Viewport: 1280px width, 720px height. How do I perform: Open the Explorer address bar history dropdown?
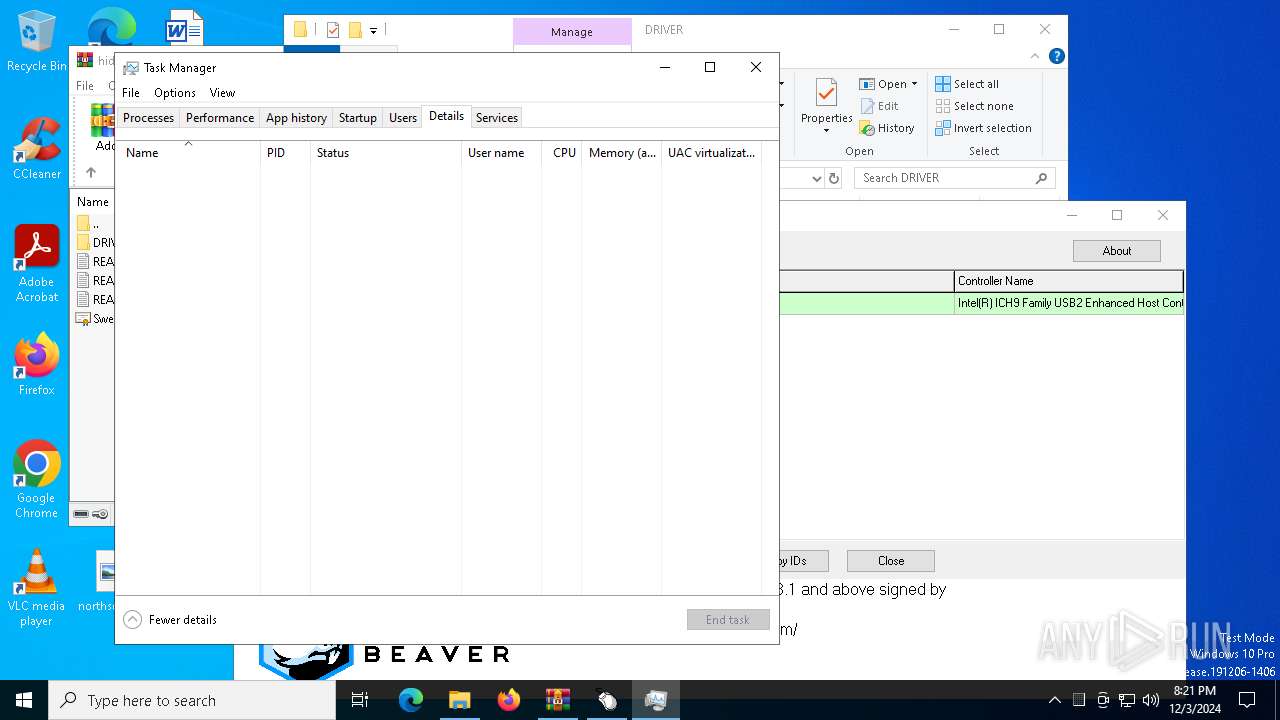coord(816,178)
